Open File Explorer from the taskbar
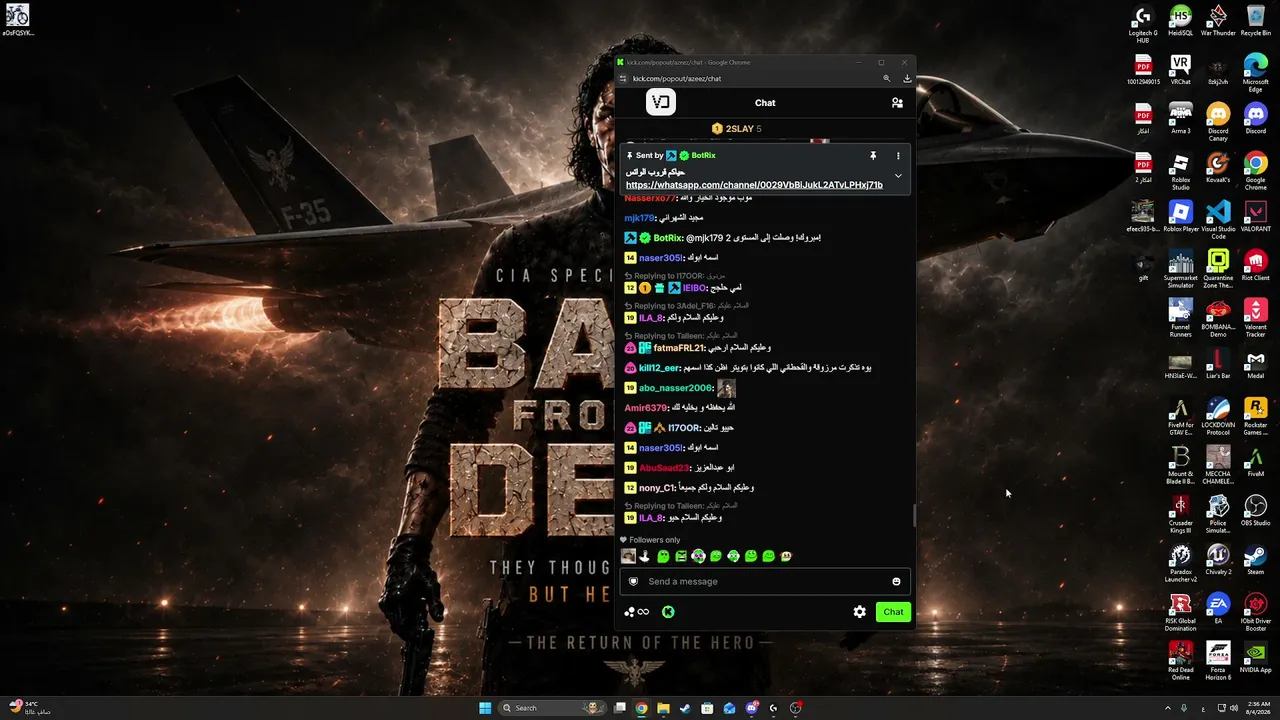1280x720 pixels. (x=663, y=708)
